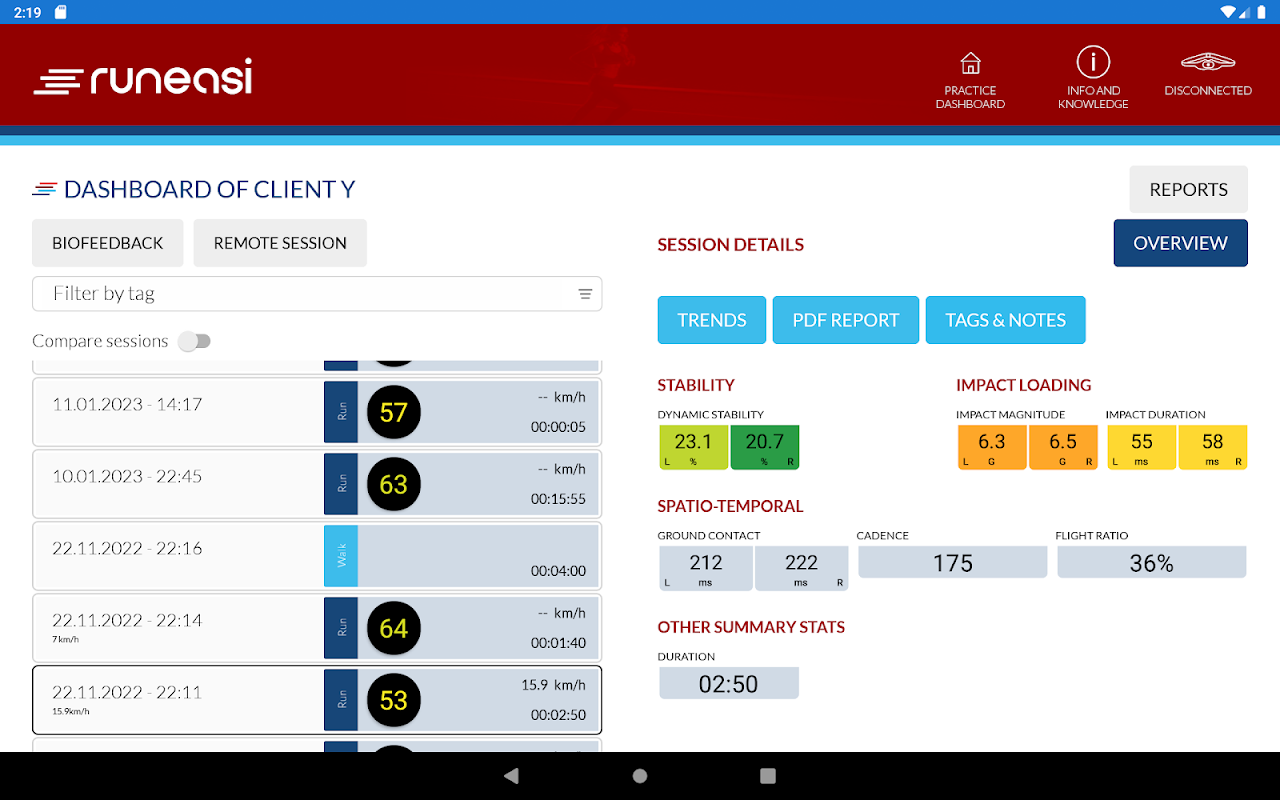This screenshot has height=800, width=1280.
Task: Tap the Disconnected sensor icon
Action: coord(1208,63)
